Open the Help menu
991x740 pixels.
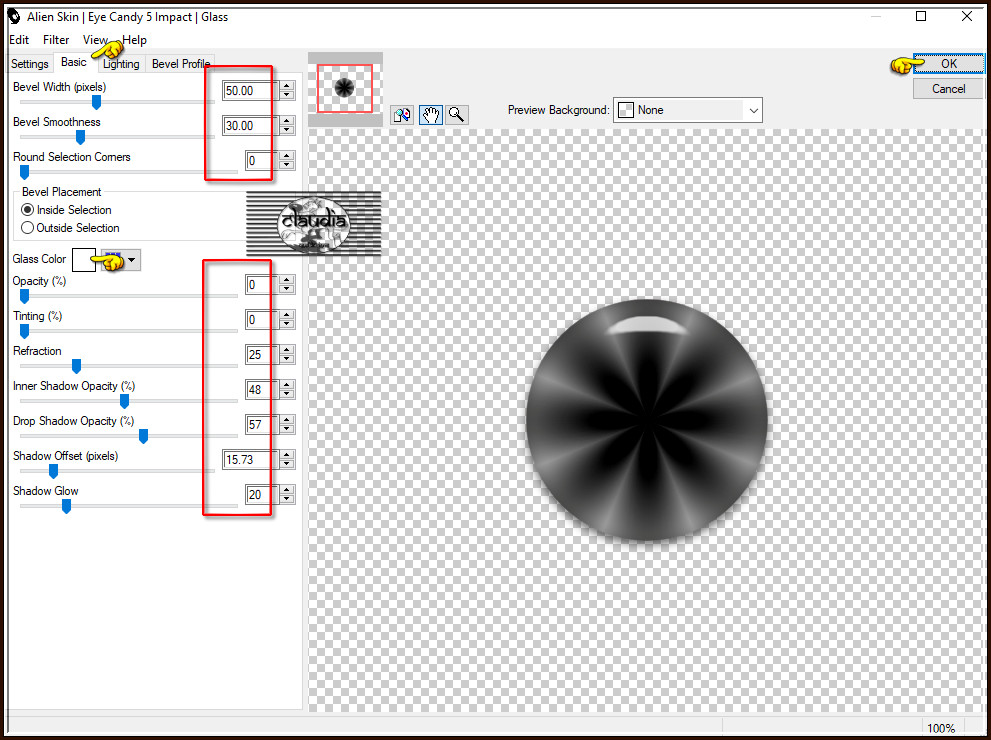(x=135, y=40)
